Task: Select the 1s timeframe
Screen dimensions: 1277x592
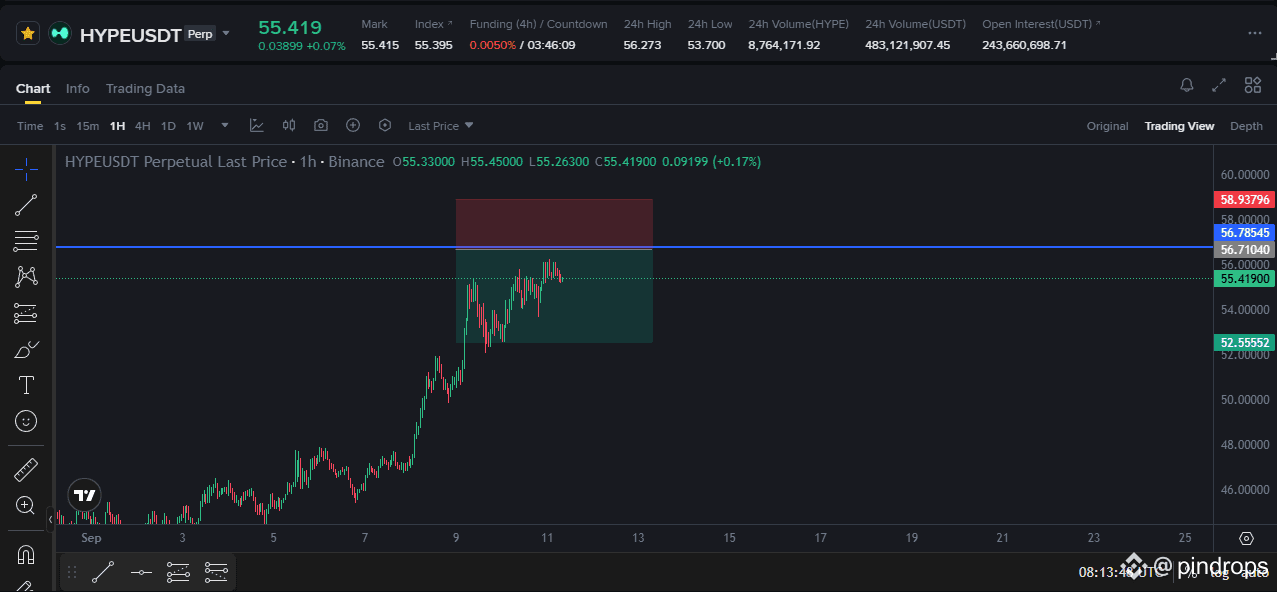Action: coord(60,126)
